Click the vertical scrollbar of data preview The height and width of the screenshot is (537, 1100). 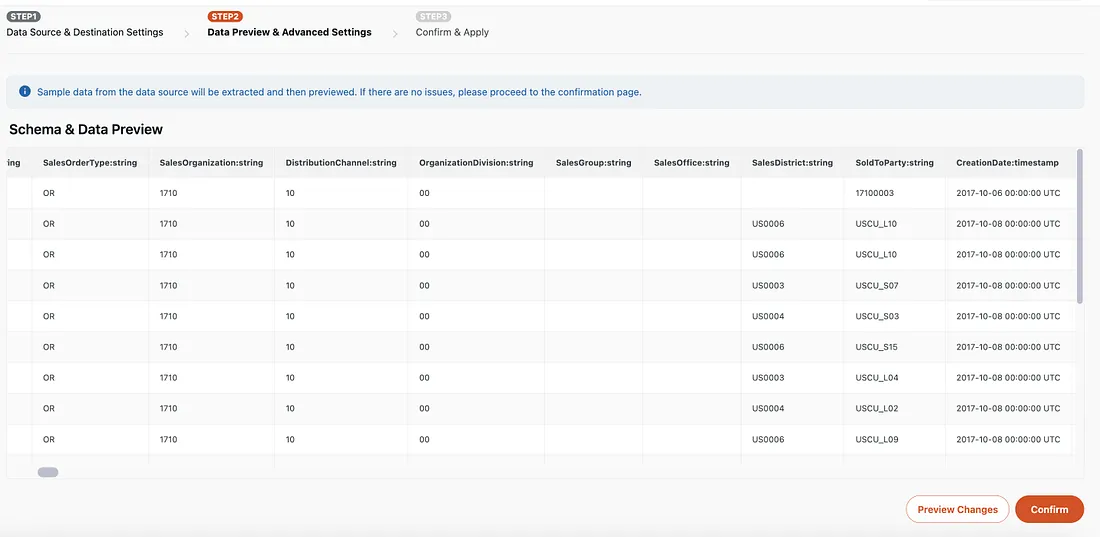1079,225
